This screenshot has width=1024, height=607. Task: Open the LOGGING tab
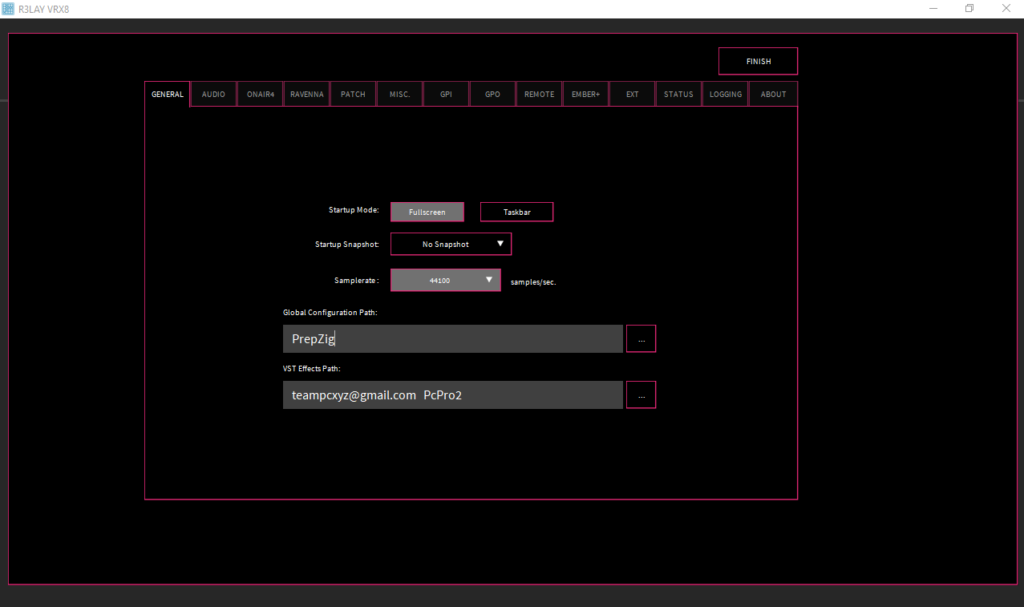[x=725, y=94]
